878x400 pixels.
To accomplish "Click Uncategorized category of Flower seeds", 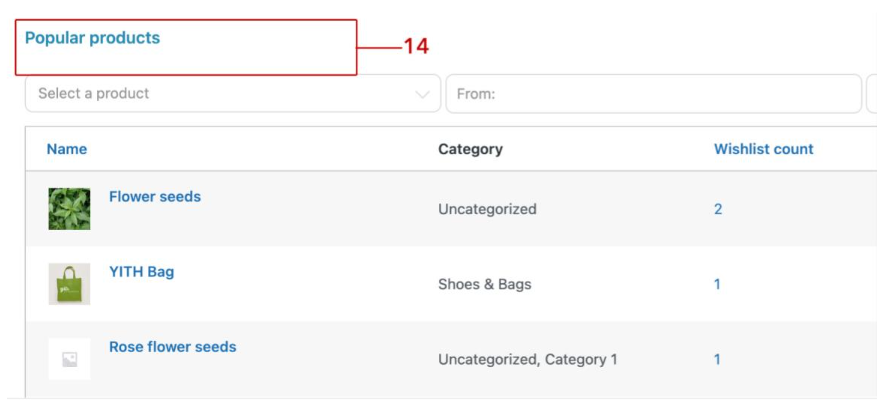I will [487, 209].
